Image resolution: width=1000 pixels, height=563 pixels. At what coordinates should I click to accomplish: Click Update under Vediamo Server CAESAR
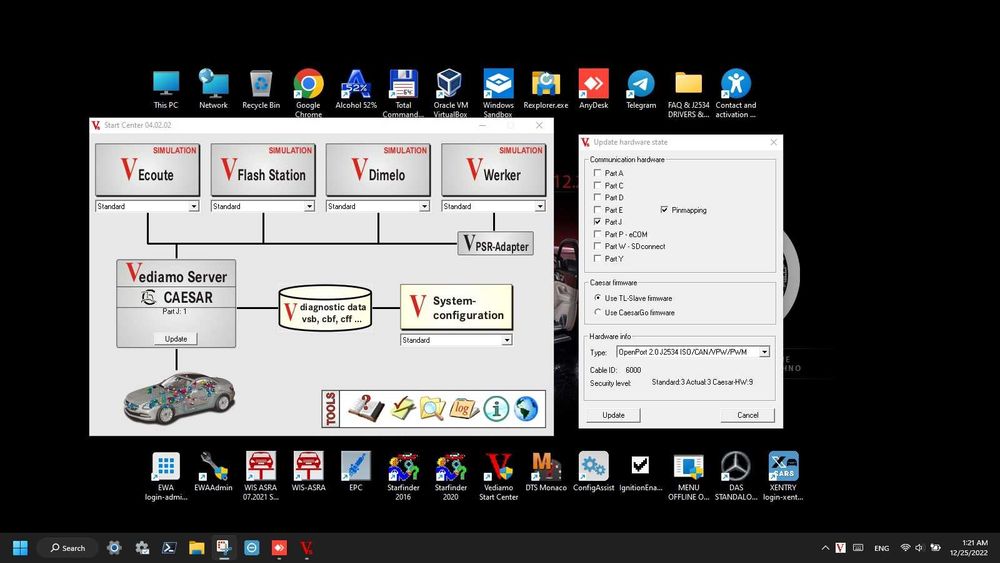pos(175,339)
